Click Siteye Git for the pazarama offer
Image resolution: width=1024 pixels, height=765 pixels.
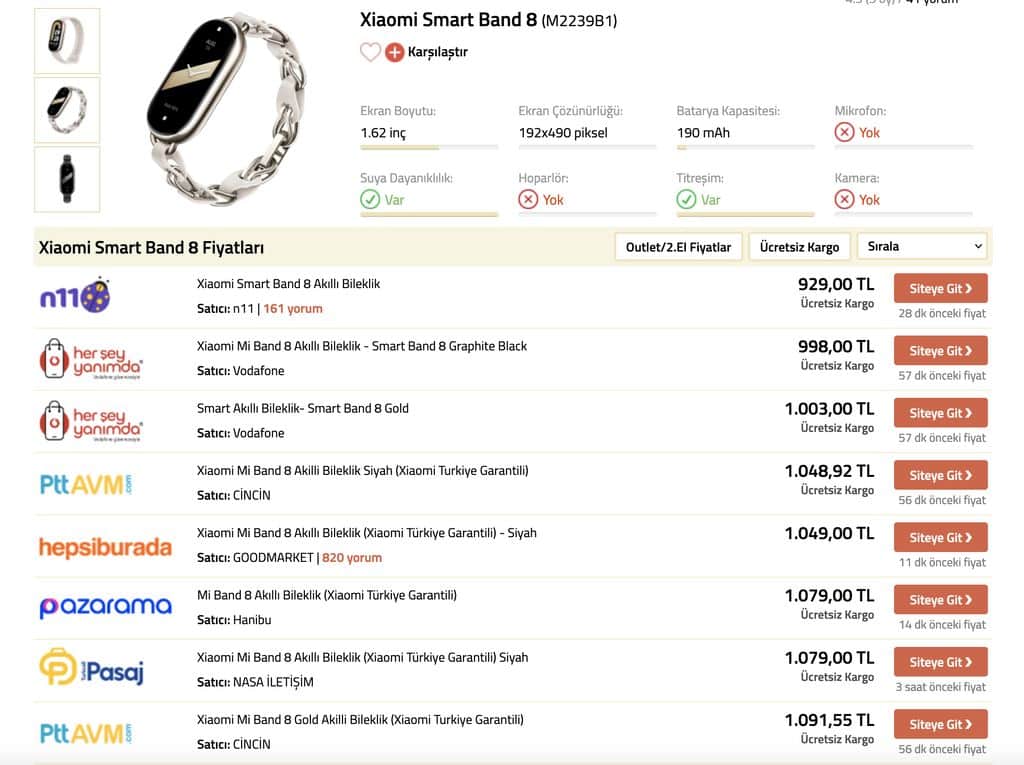coord(940,600)
